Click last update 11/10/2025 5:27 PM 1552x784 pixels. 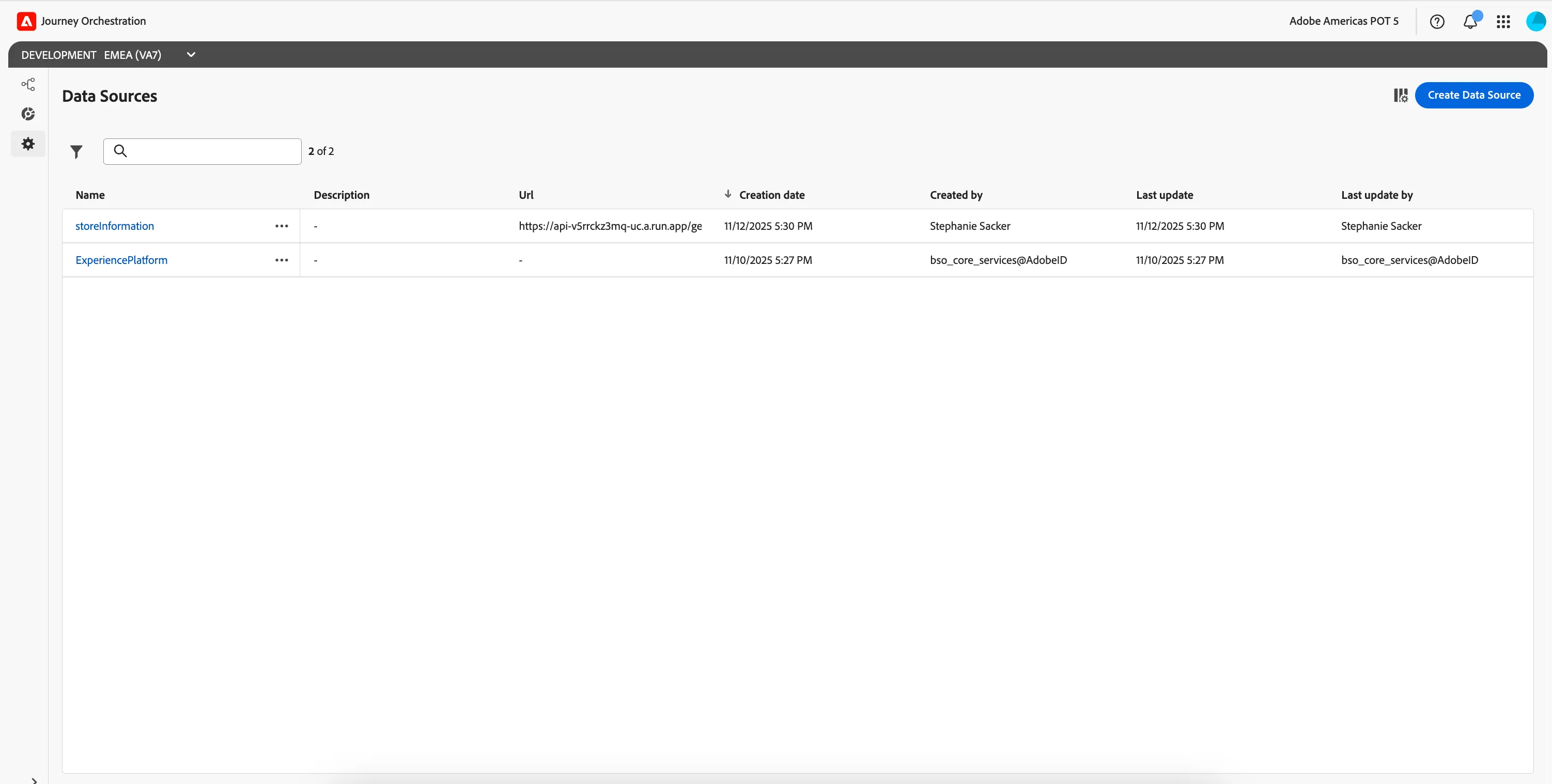[1179, 260]
